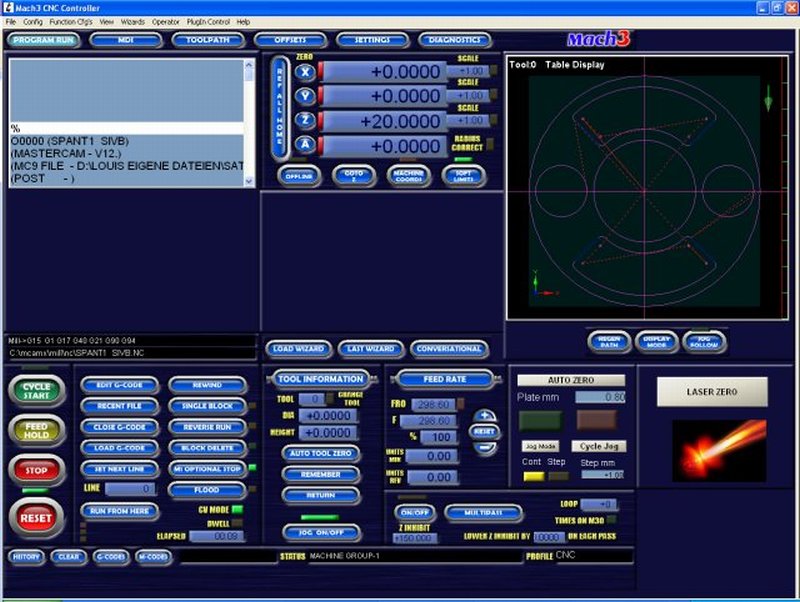800x602 pixels.
Task: Click the Laser Zero button
Action: click(712, 392)
